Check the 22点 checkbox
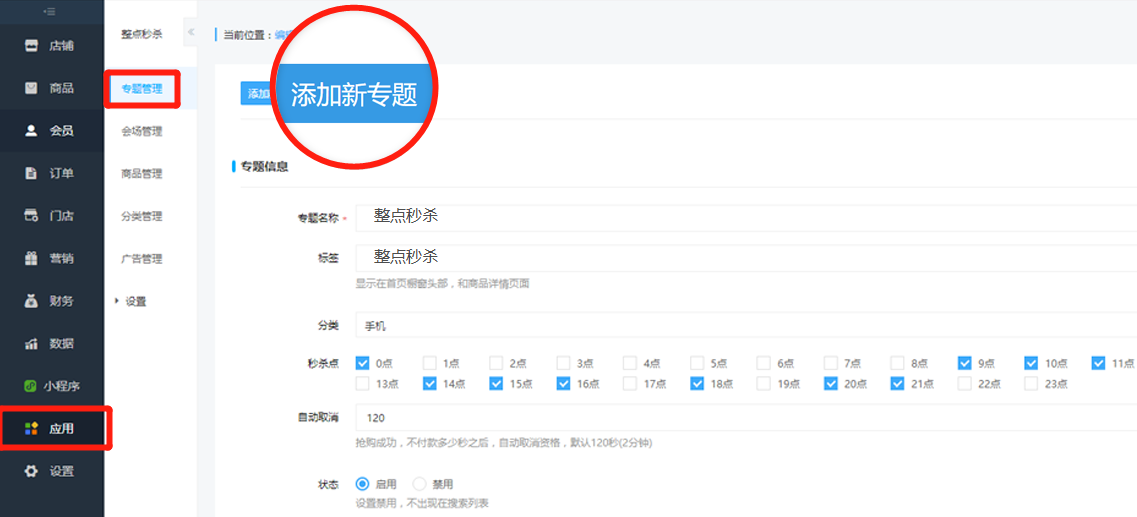 click(964, 384)
